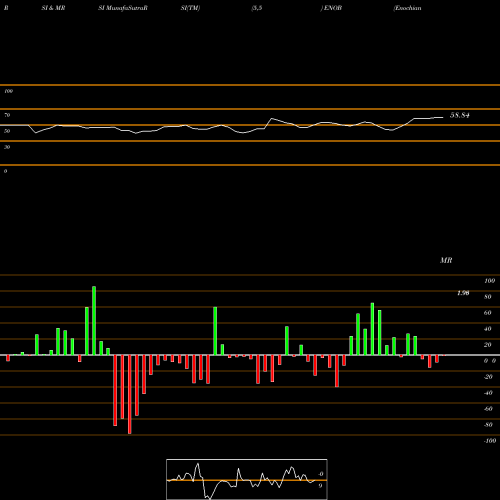Click the RSI 70 level label

(7, 115)
